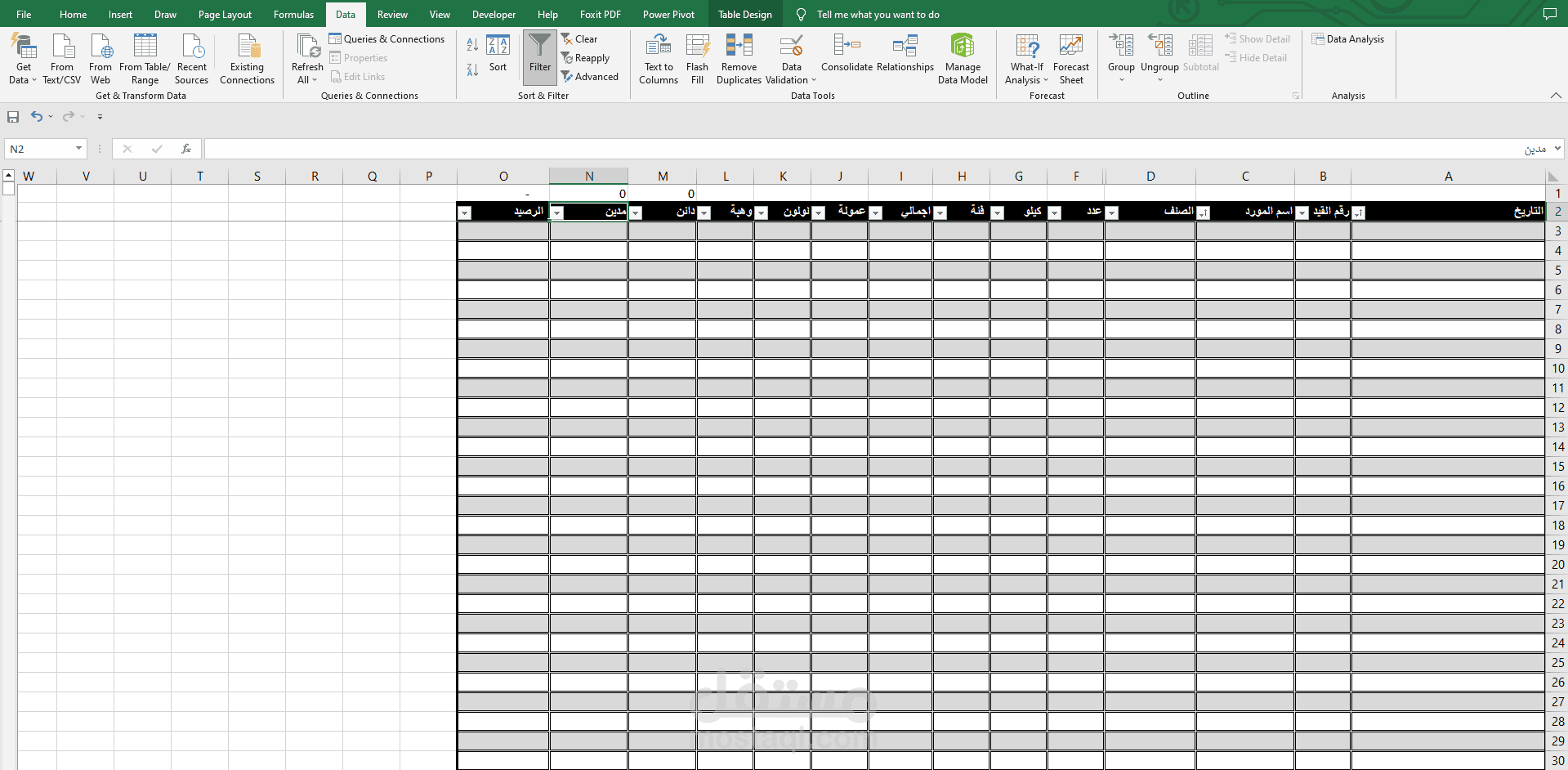1568x770 pixels.
Task: Sort Z to A descending
Action: coord(472,70)
